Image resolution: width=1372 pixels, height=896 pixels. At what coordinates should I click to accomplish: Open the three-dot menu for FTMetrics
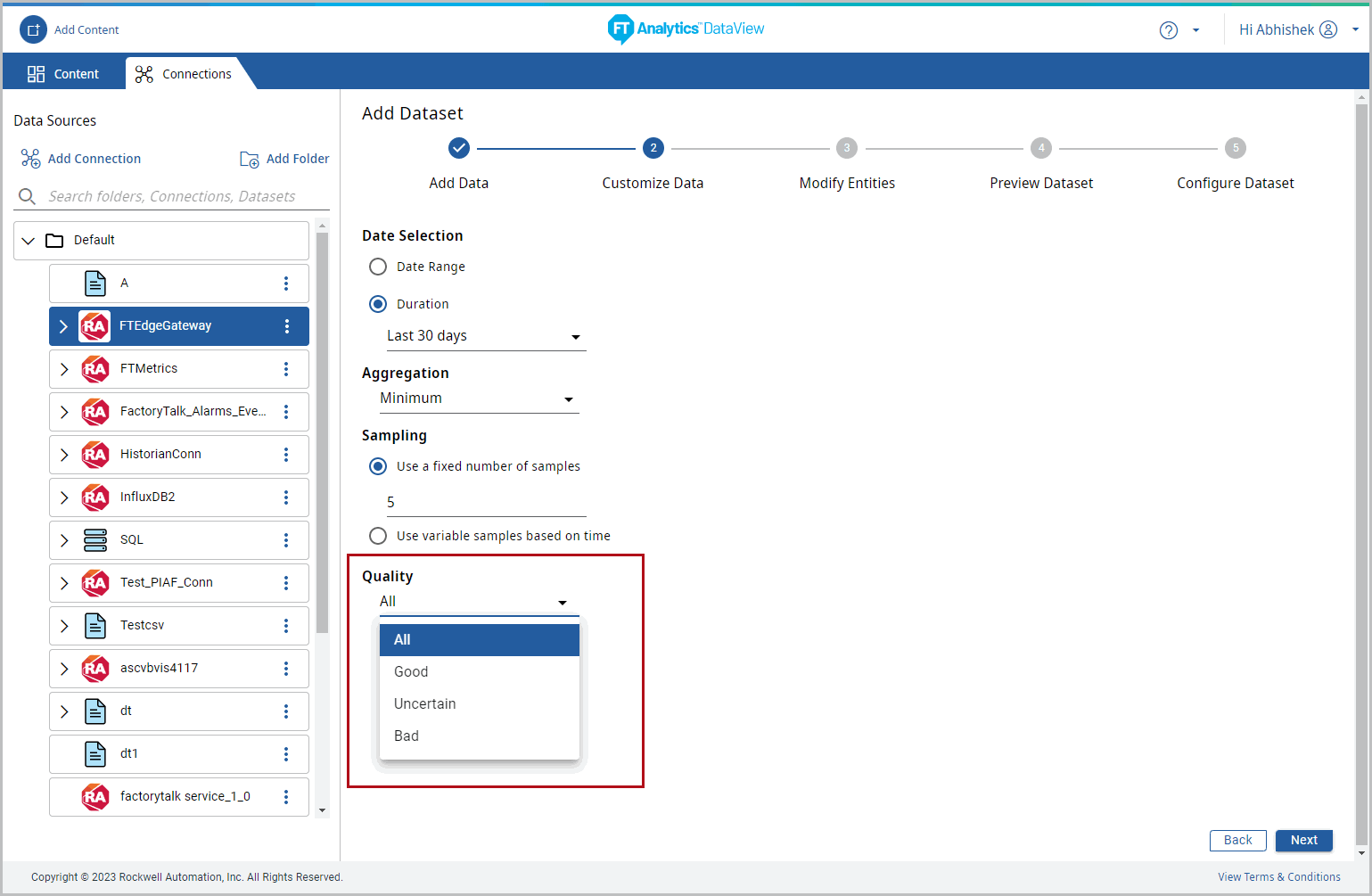coord(286,369)
